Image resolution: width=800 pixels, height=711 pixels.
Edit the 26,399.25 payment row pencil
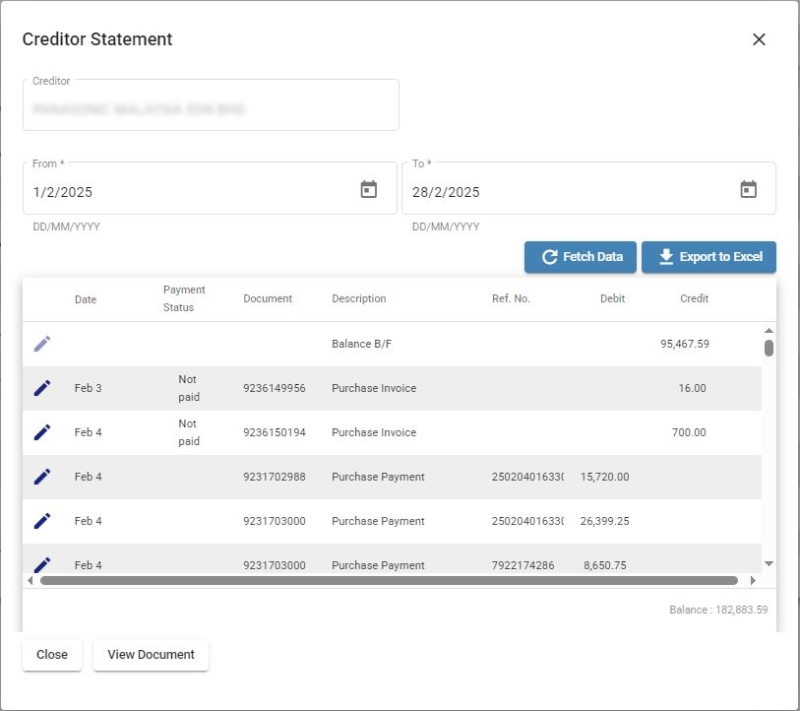click(x=42, y=521)
